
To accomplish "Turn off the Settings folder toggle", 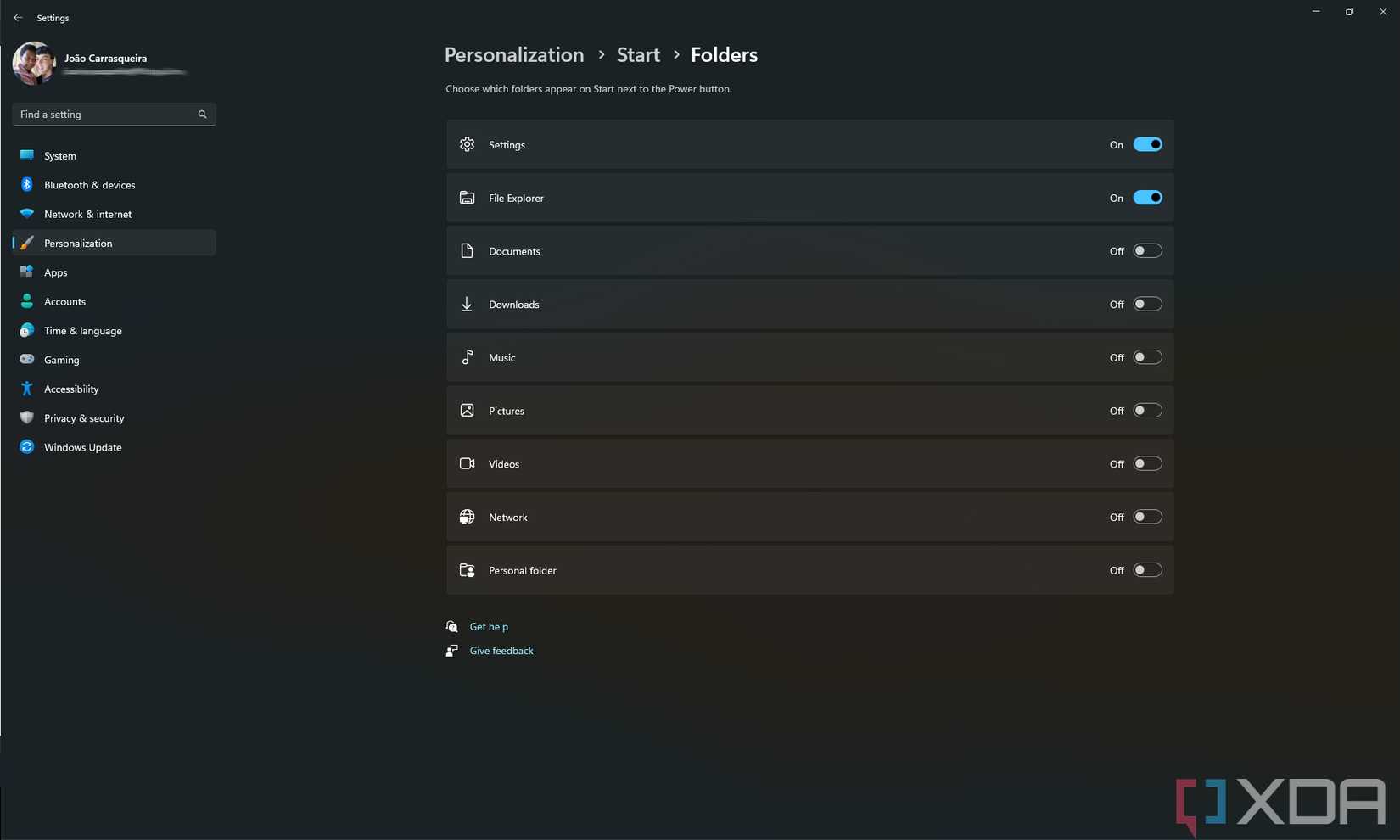I will (1147, 145).
